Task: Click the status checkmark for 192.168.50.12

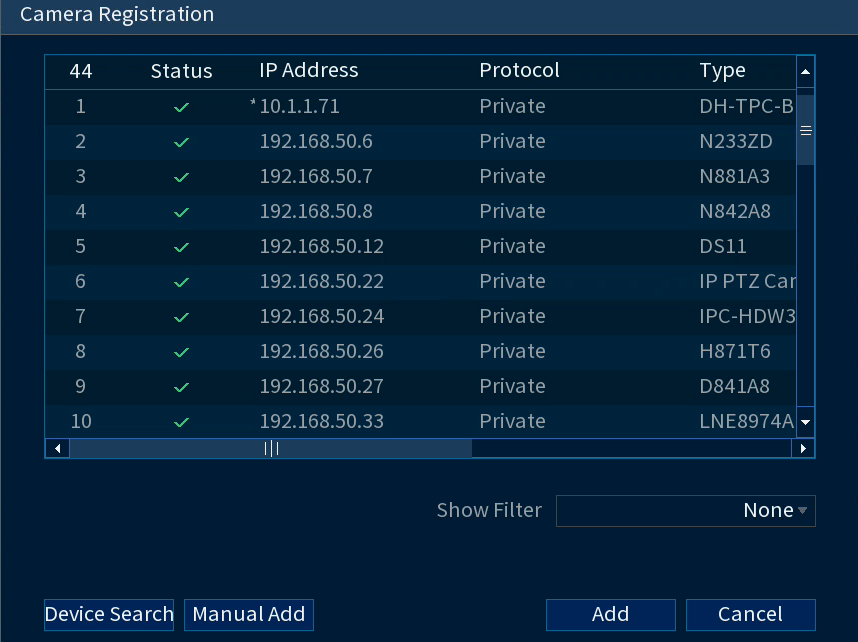Action: pyautogui.click(x=181, y=247)
